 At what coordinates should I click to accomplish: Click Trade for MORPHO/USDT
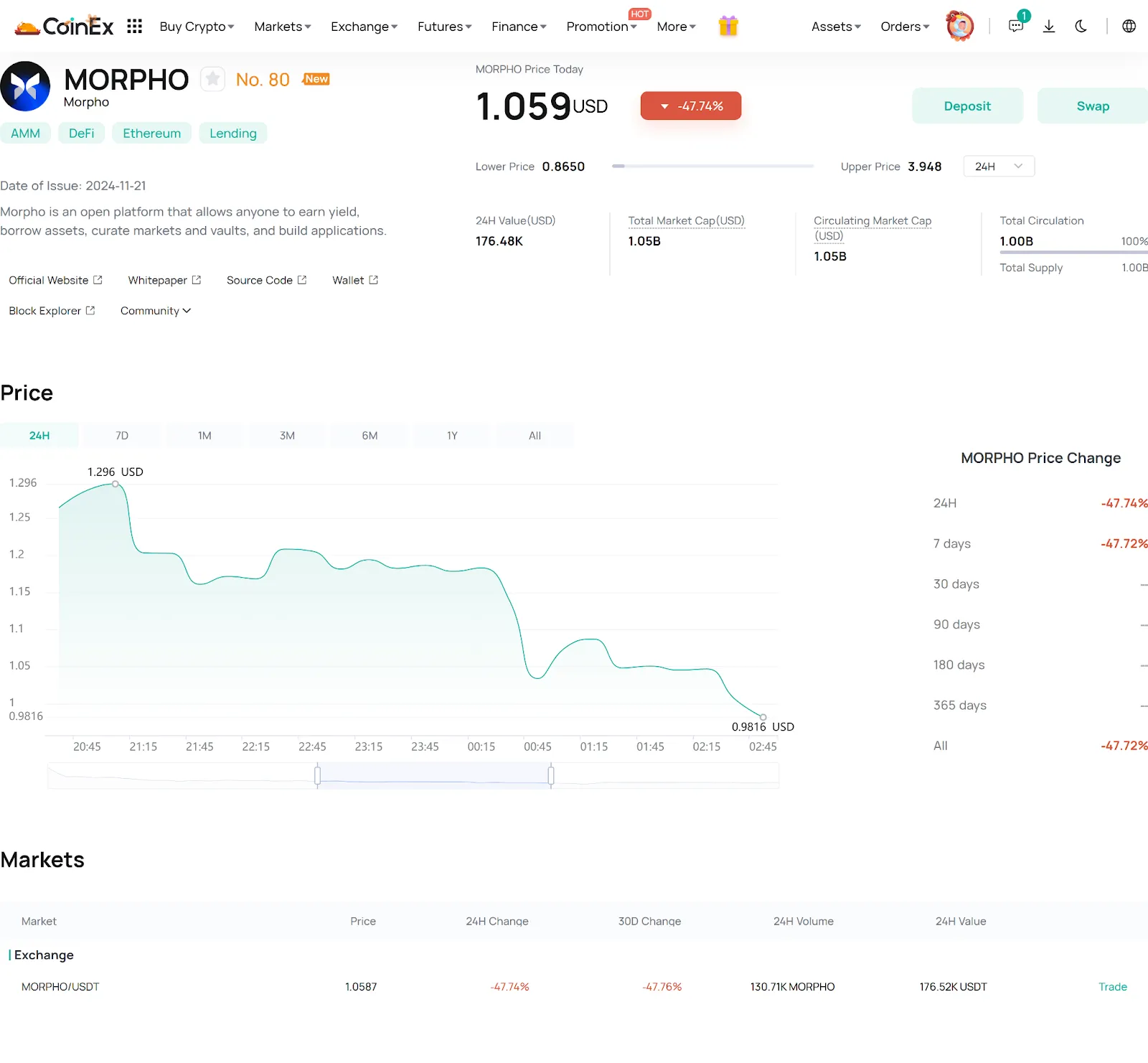(x=1113, y=987)
